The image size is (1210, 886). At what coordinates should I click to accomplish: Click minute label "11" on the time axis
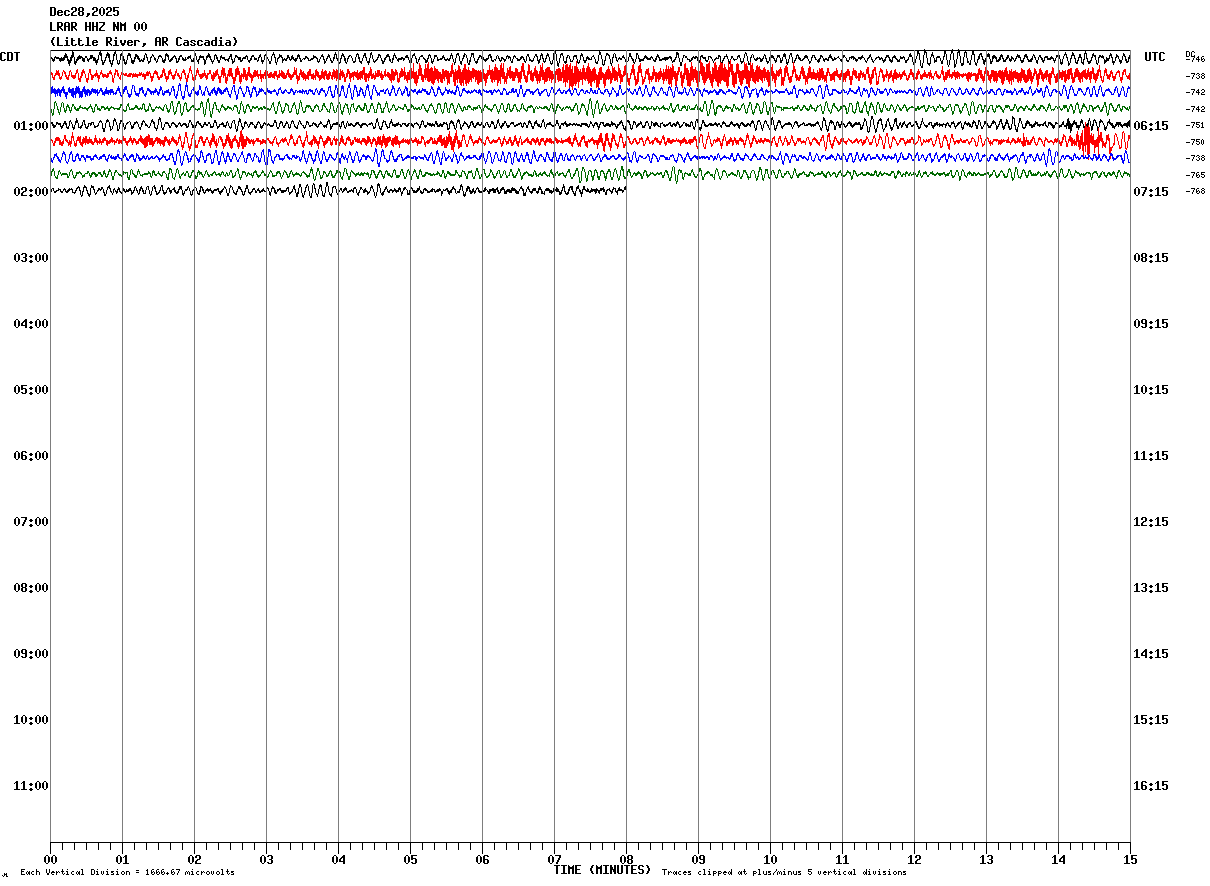point(842,859)
